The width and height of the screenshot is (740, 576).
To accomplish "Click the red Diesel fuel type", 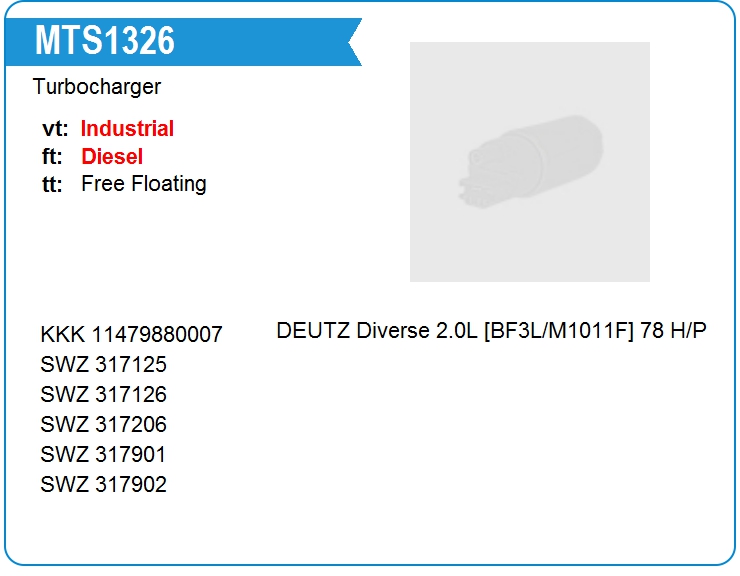I will coord(112,156).
